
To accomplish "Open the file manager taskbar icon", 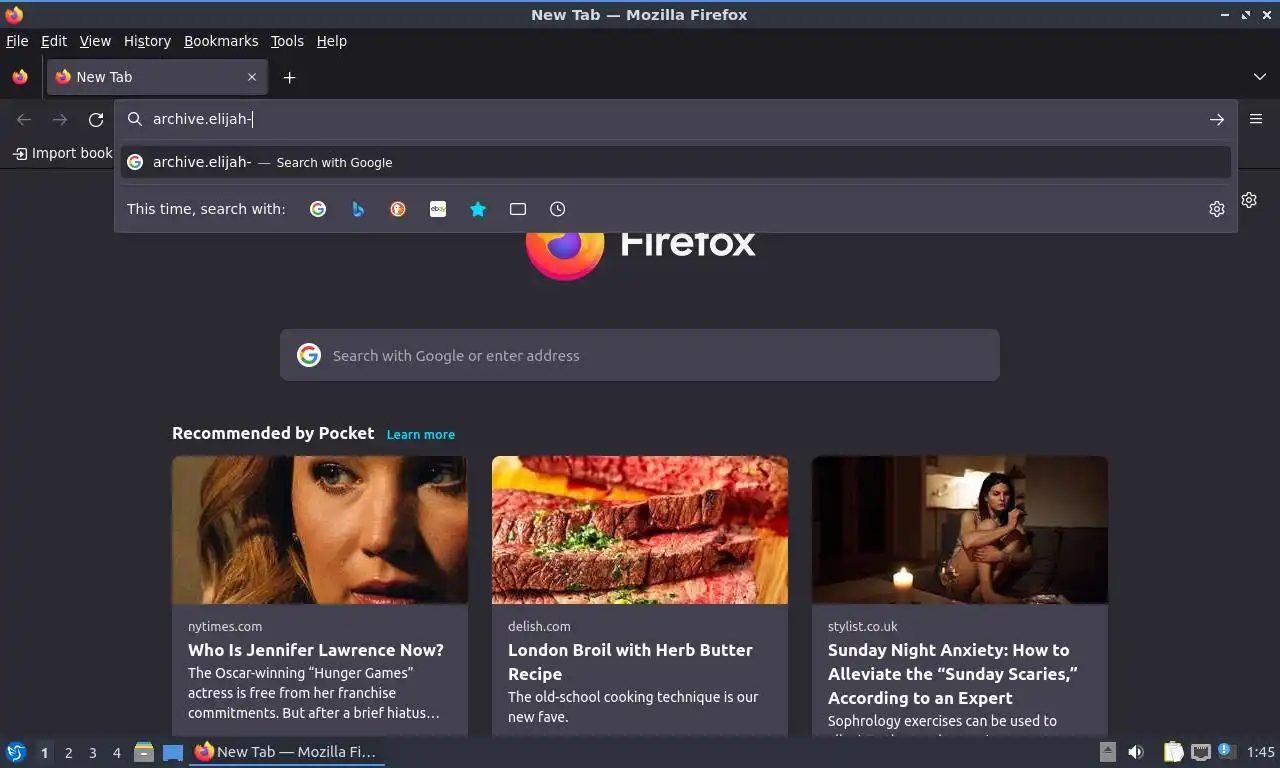I will pos(144,752).
